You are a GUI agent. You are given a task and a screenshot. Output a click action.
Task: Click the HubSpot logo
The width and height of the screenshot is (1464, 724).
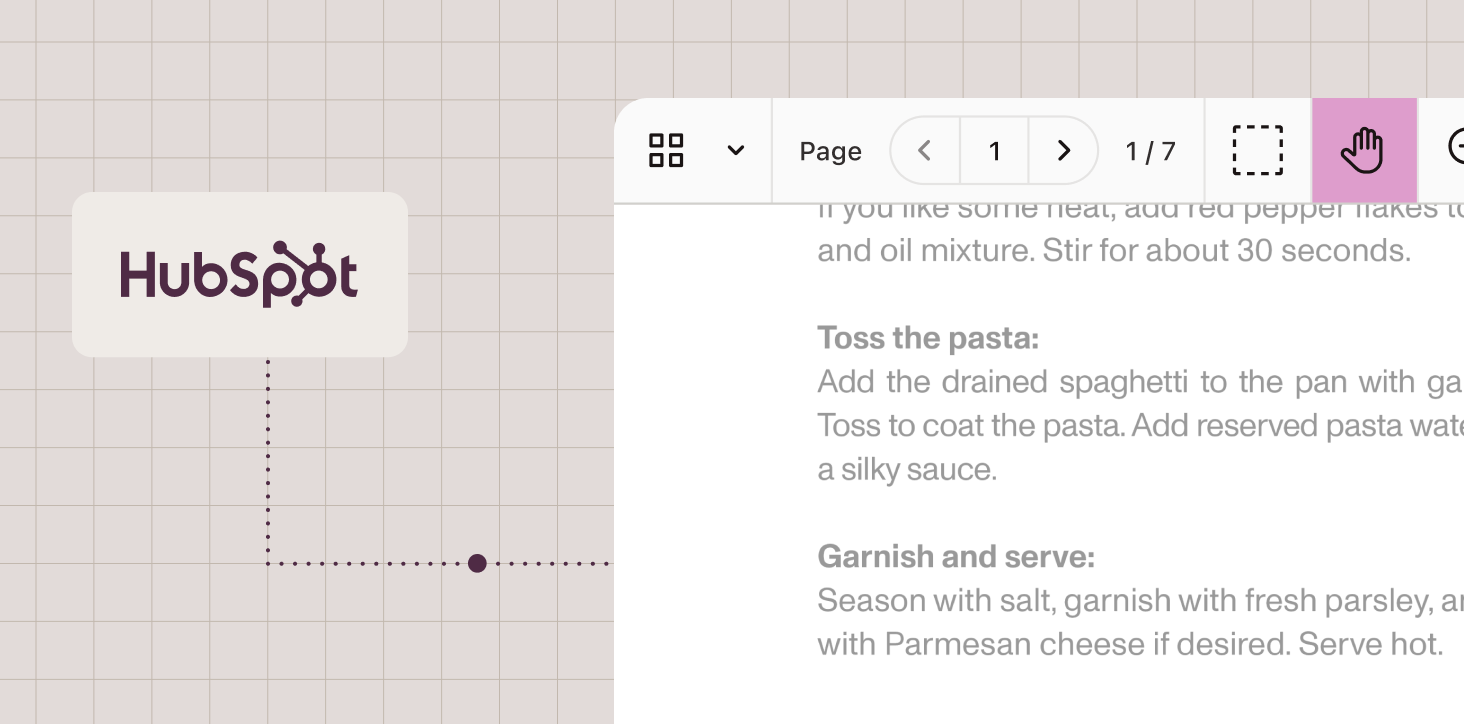coord(239,274)
